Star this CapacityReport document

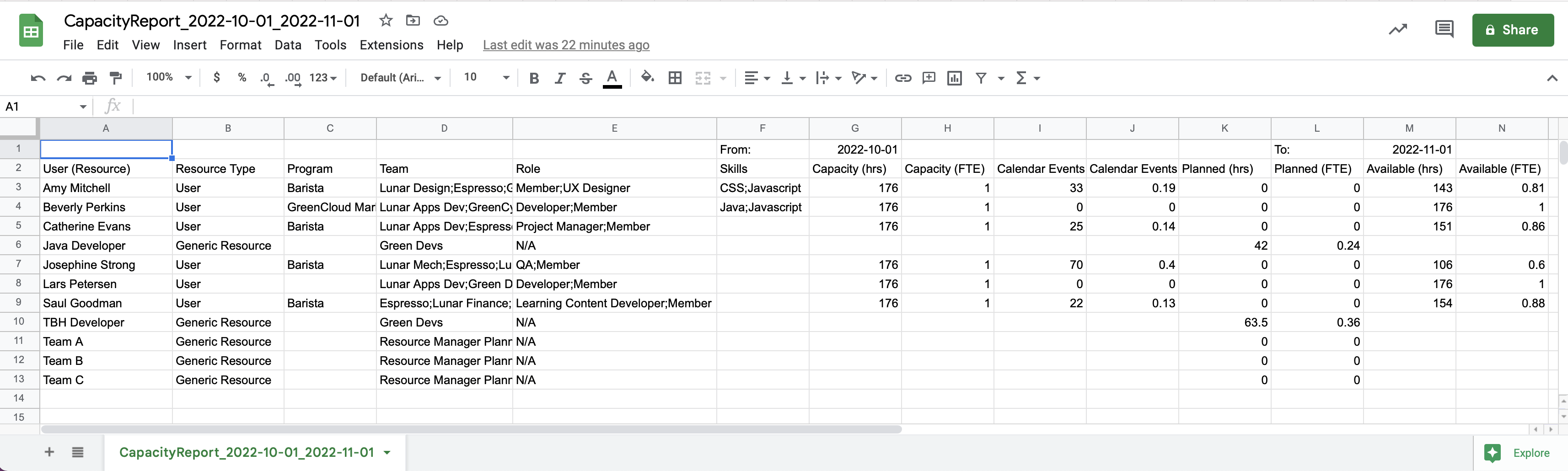385,21
